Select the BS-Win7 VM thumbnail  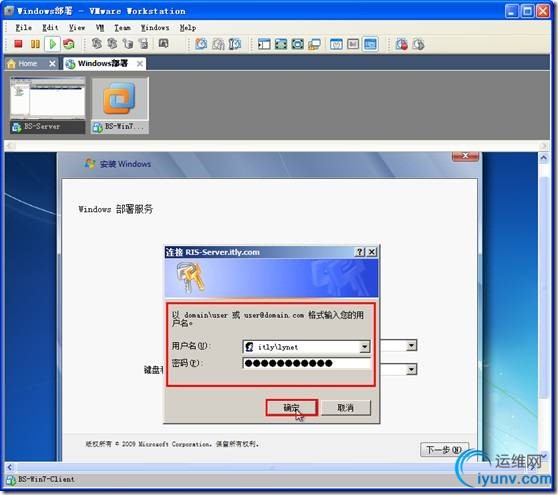click(x=120, y=105)
